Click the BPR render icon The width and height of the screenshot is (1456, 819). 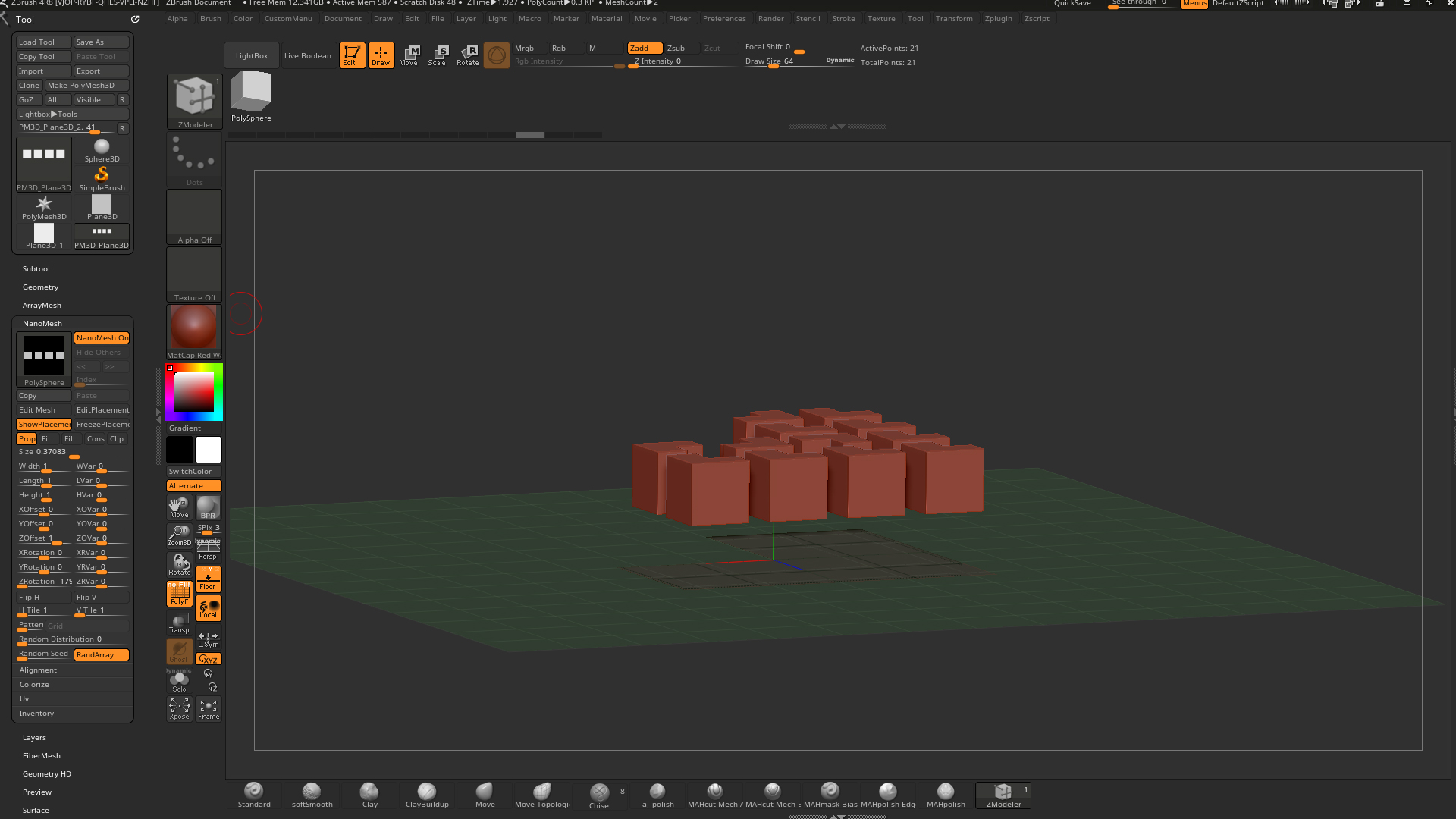pyautogui.click(x=208, y=507)
